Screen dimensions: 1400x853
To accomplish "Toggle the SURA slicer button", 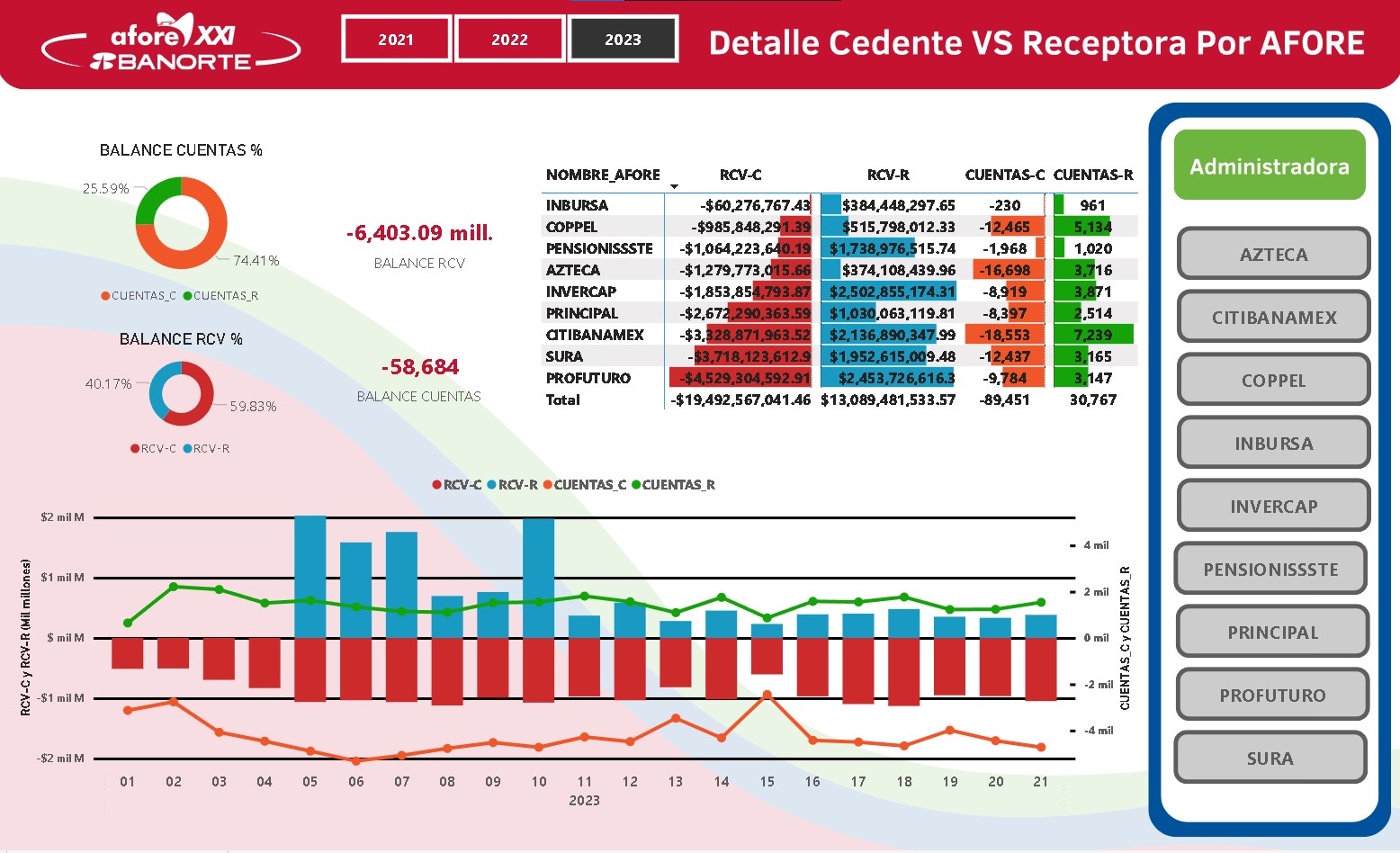I will pyautogui.click(x=1270, y=759).
